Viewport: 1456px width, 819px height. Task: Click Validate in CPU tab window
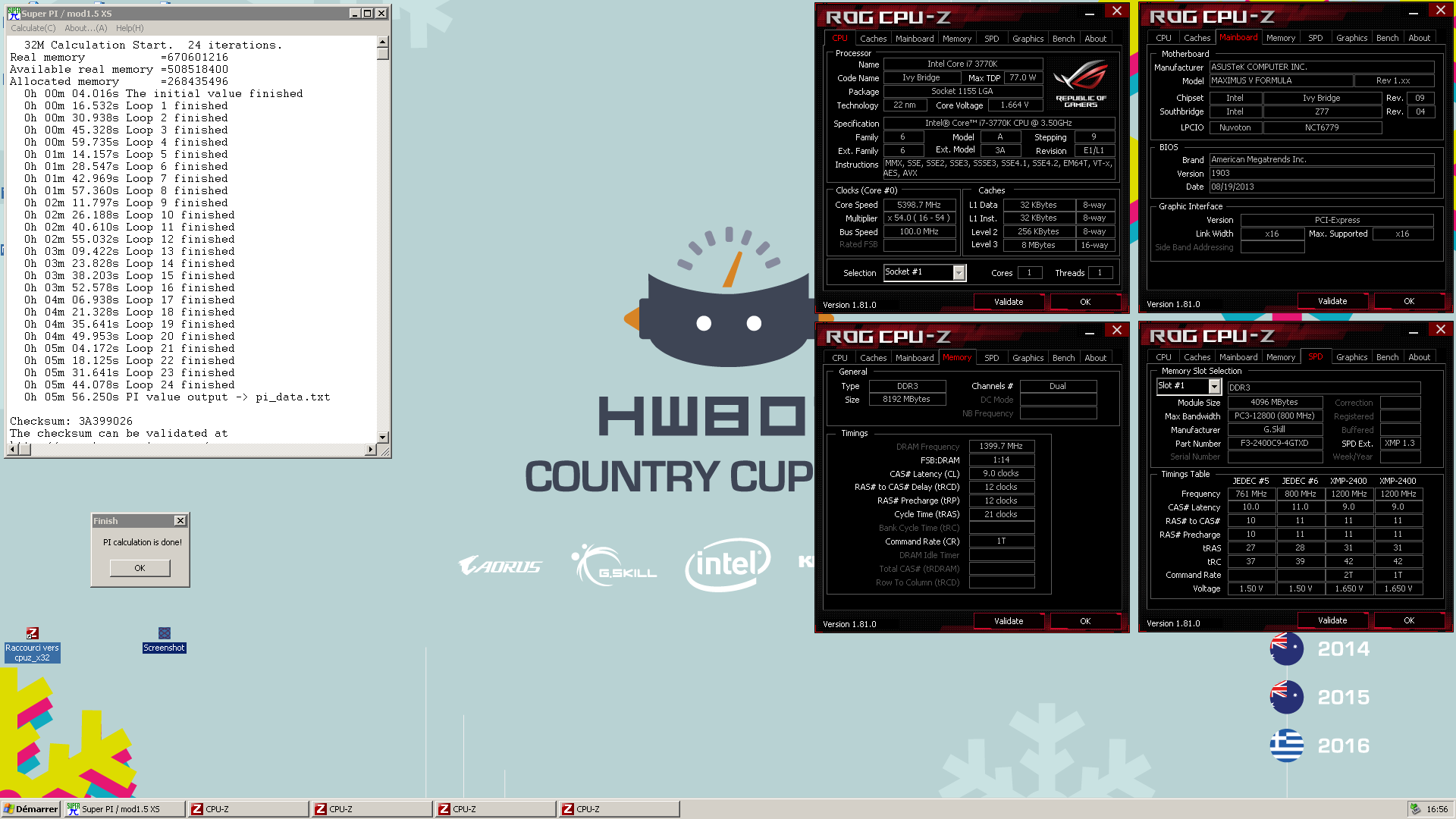click(1009, 302)
